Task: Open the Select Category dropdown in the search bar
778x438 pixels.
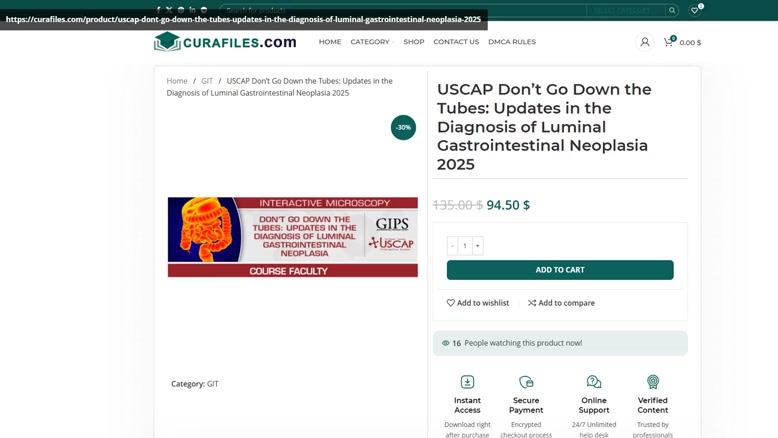Action: tap(625, 10)
